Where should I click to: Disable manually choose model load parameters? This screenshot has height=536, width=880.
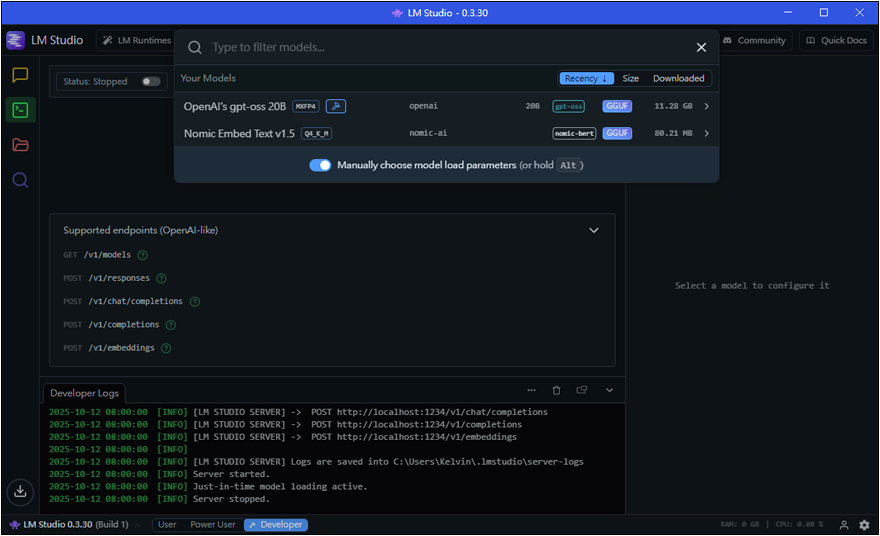click(320, 165)
